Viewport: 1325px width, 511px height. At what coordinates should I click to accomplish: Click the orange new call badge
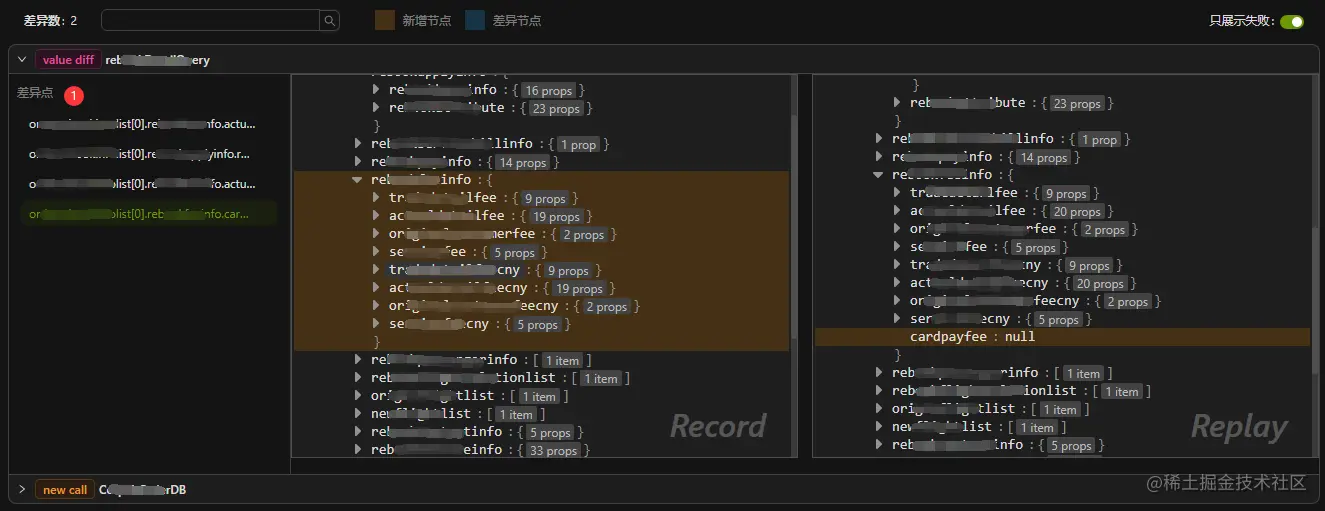point(65,490)
